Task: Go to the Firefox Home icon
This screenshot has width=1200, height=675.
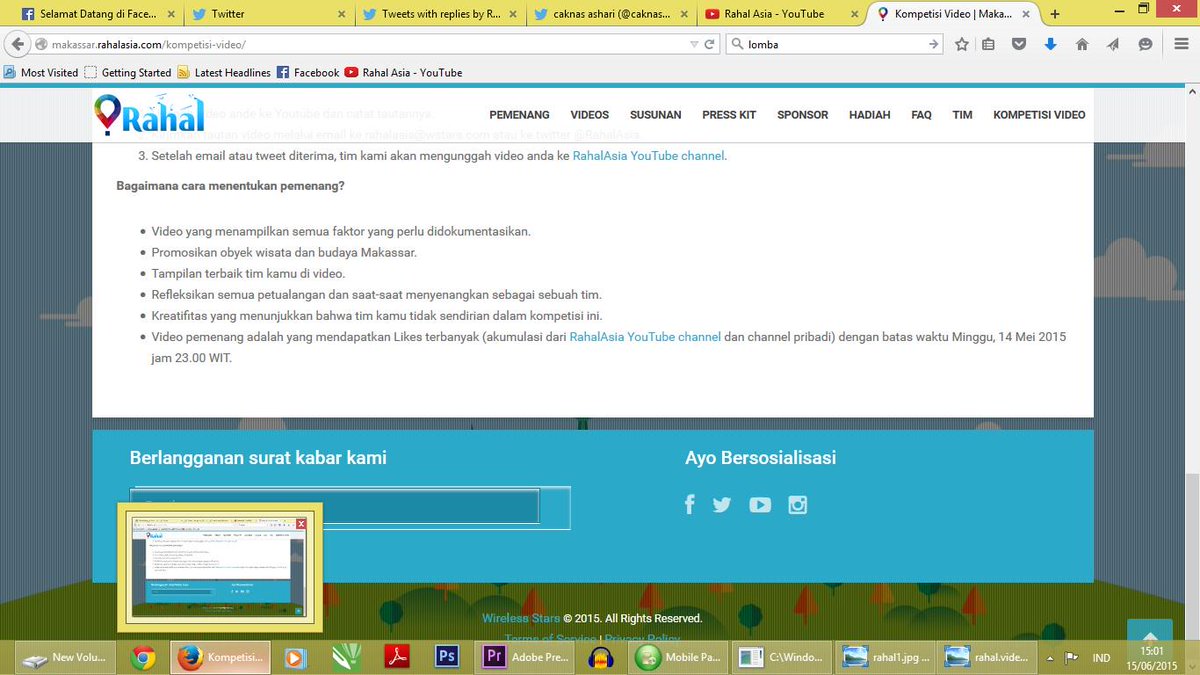Action: (1082, 45)
